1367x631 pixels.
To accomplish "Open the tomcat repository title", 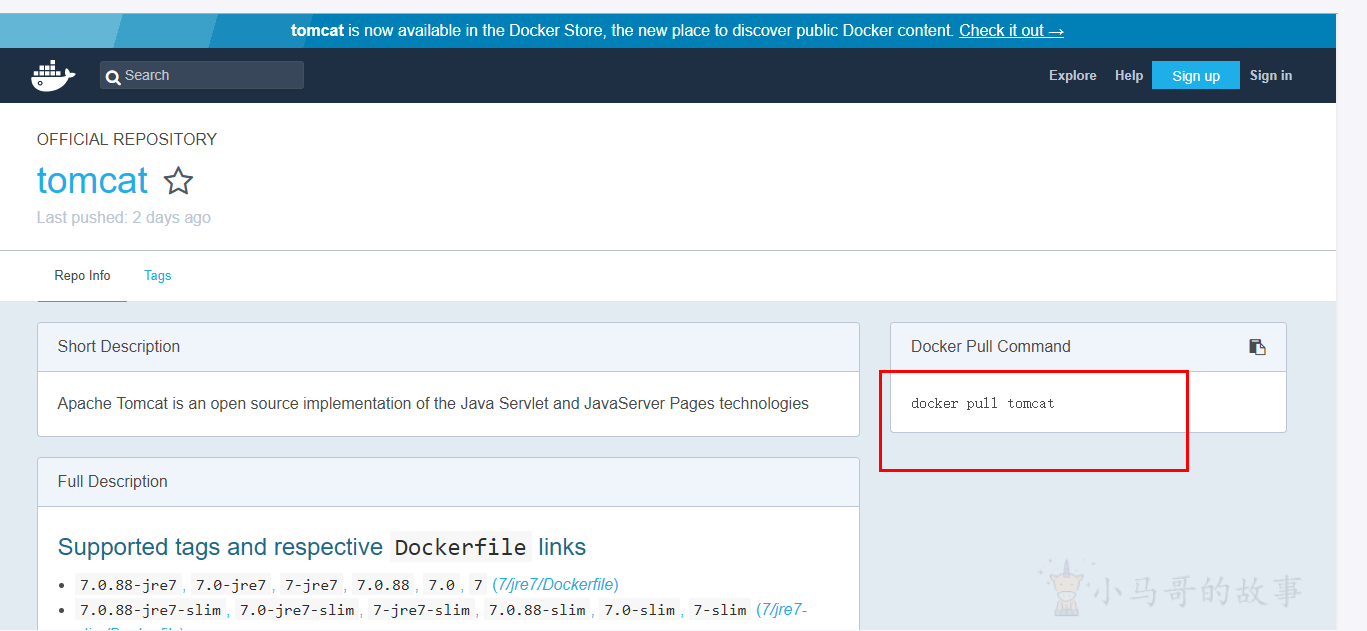I will point(92,180).
